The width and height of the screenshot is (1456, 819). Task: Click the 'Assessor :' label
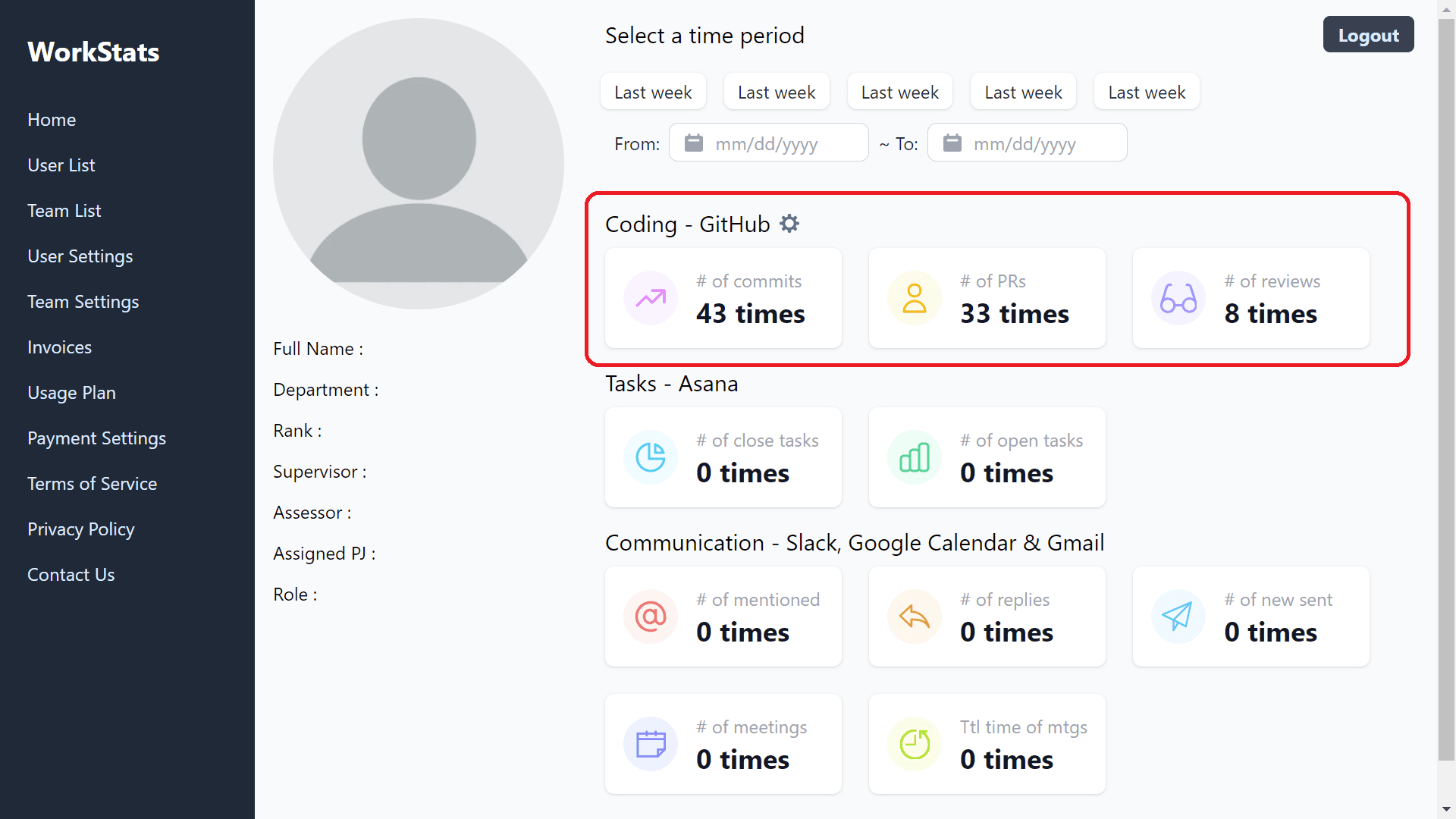(x=312, y=513)
